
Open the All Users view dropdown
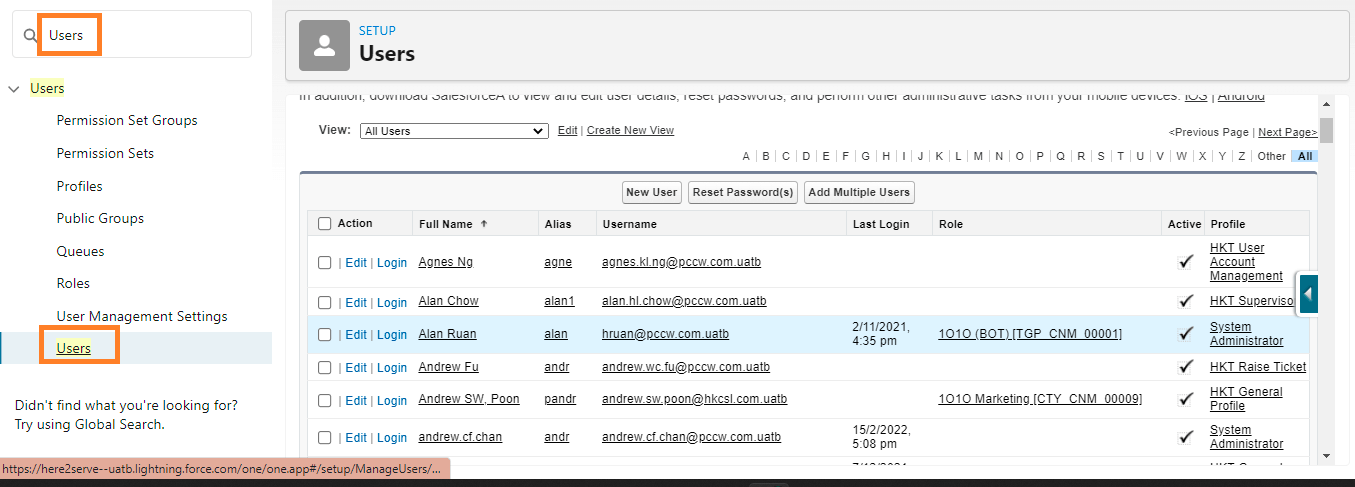[x=454, y=131]
